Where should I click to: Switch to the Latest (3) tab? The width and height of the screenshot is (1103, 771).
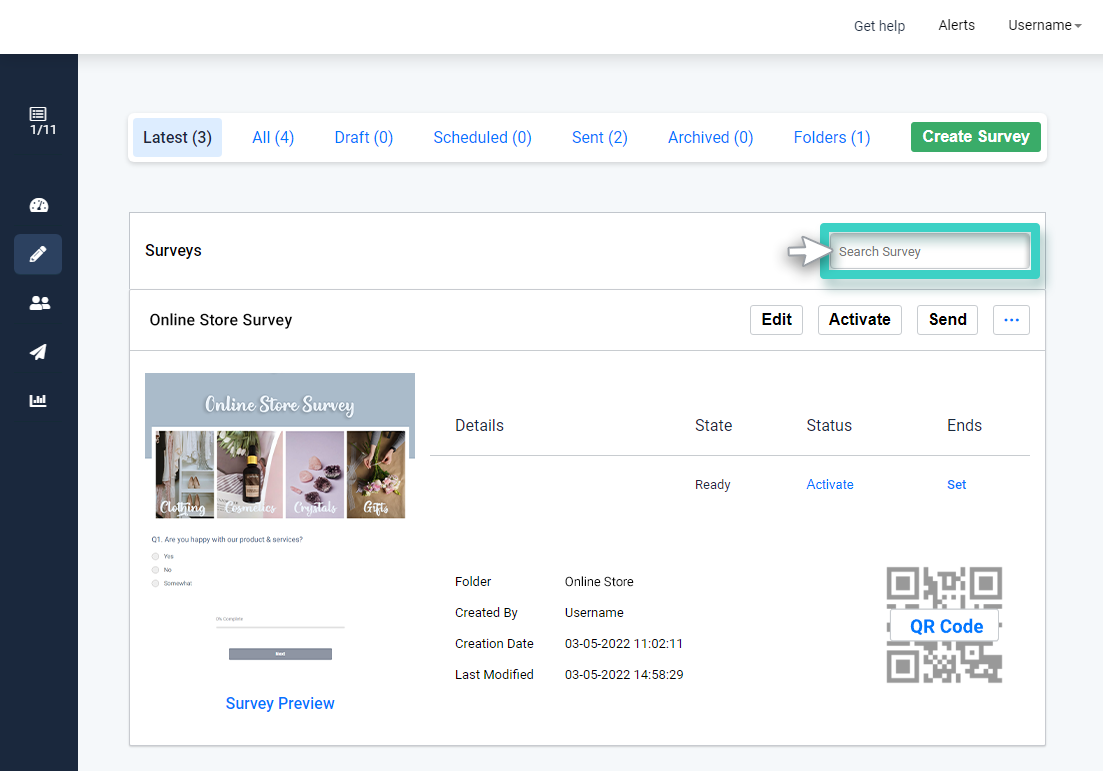(x=177, y=137)
